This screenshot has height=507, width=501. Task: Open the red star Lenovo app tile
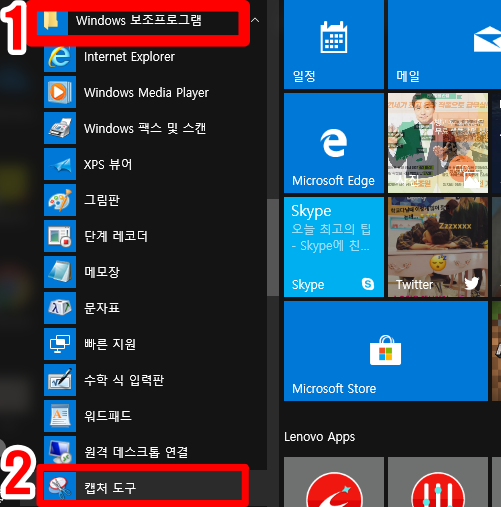point(334,482)
